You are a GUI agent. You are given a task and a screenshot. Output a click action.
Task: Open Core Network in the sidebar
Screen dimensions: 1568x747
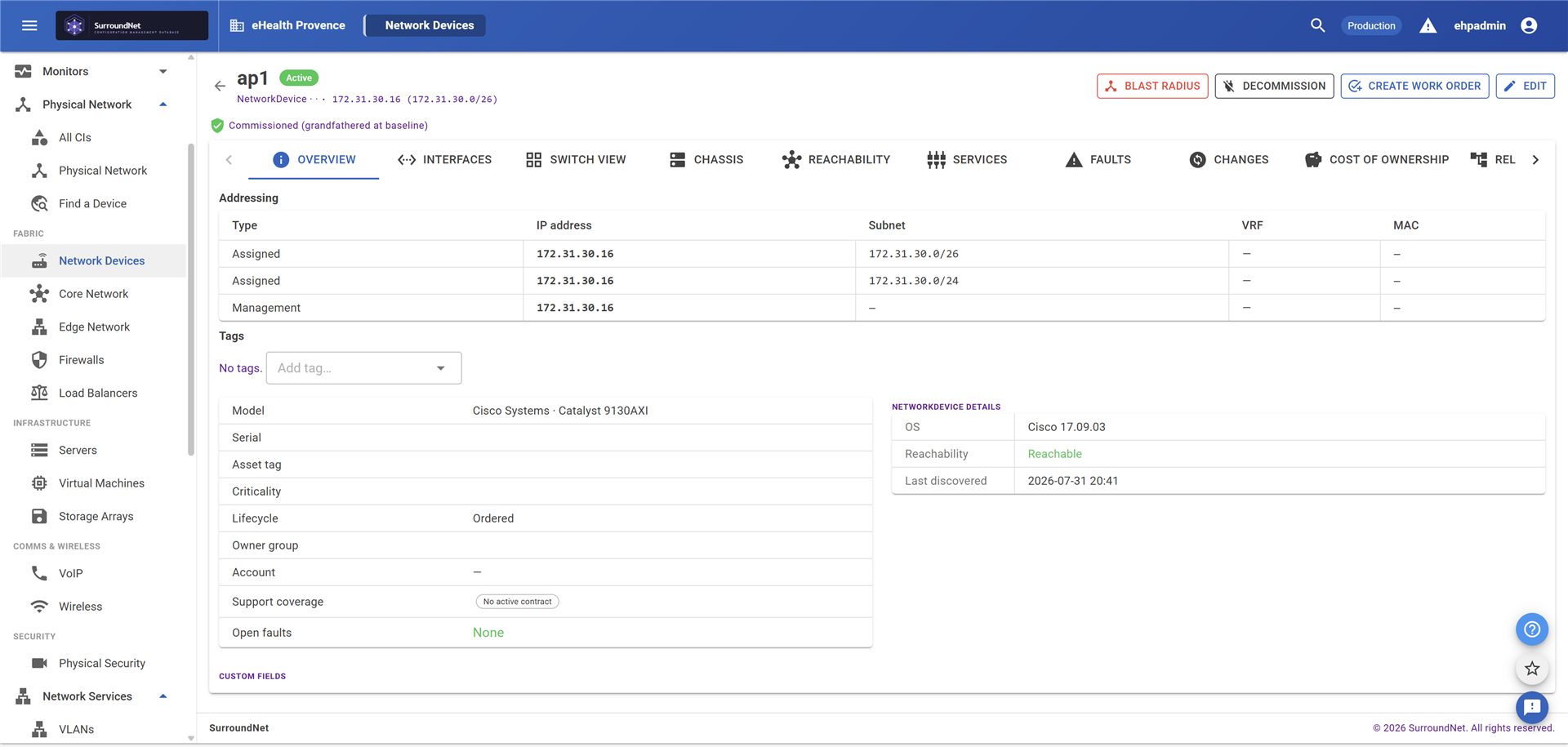93,294
